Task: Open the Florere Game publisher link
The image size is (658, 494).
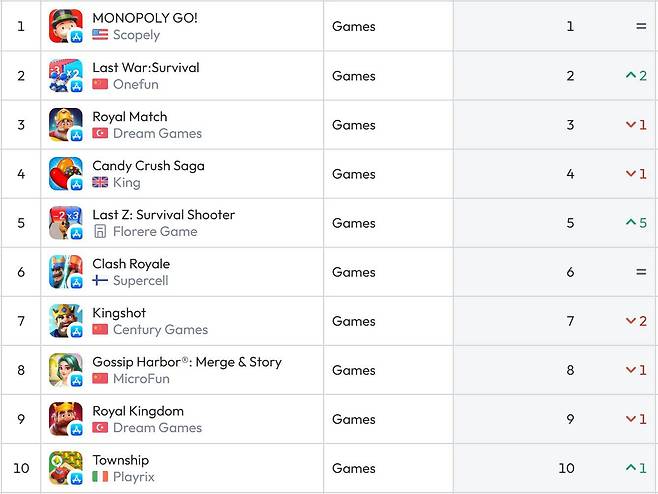Action: coord(155,232)
